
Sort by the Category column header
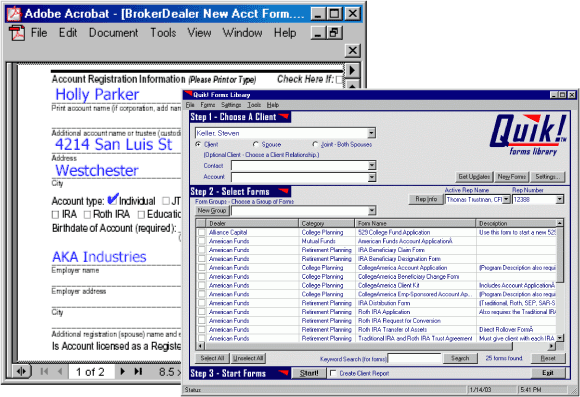point(327,223)
